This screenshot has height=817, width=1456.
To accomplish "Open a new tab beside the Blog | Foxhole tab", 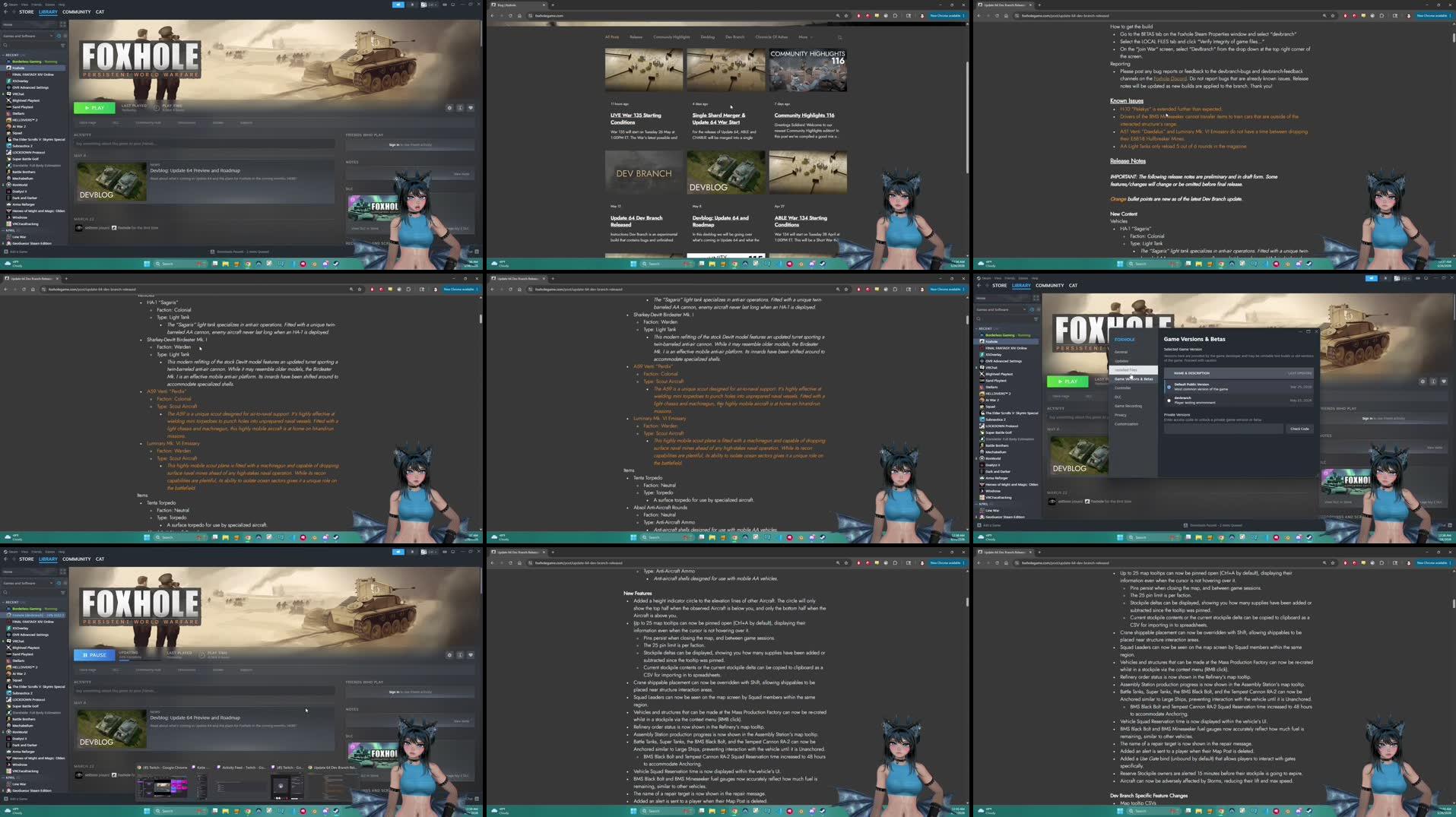I will 553,5.
